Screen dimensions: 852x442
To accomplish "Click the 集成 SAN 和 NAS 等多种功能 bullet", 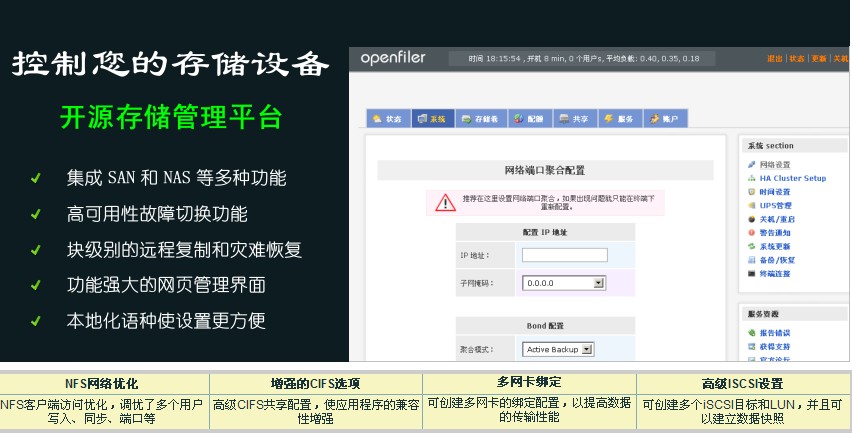I will (x=176, y=178).
